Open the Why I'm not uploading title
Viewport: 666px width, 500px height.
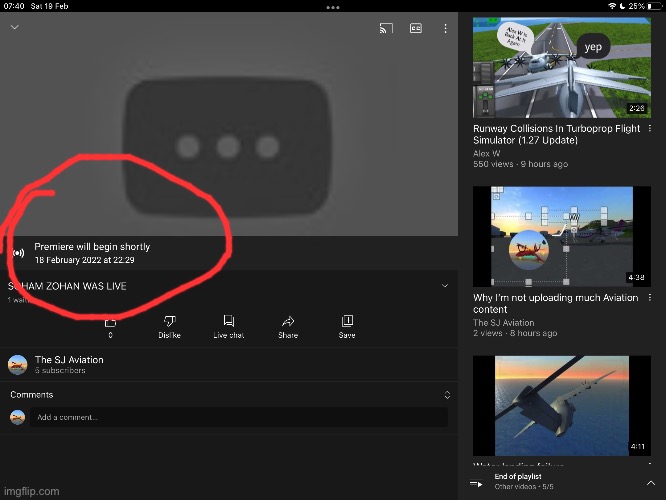point(556,303)
